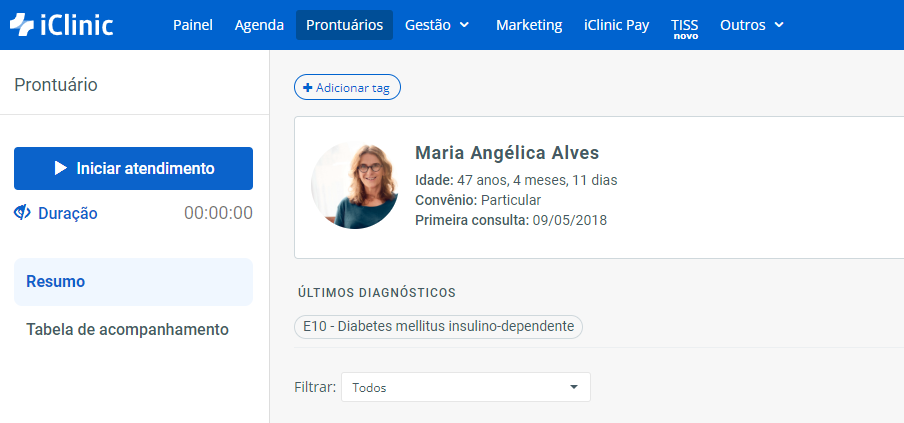The height and width of the screenshot is (423, 904).
Task: Open the TISS novo menu
Action: [685, 27]
